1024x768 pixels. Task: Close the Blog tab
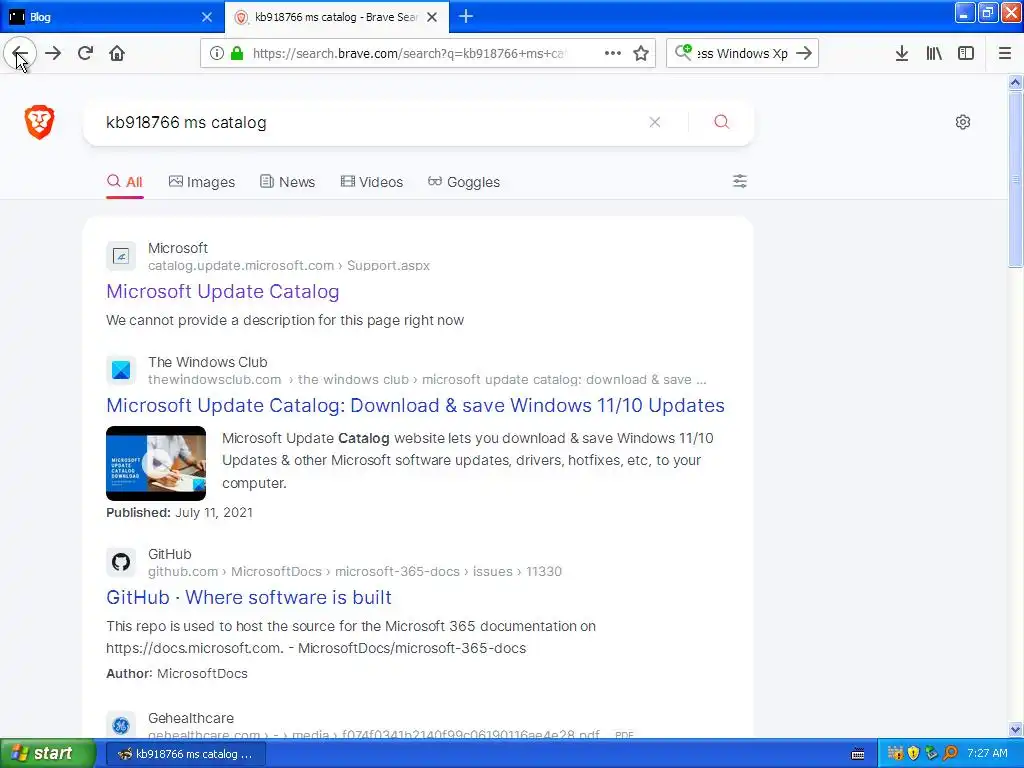[x=207, y=17]
